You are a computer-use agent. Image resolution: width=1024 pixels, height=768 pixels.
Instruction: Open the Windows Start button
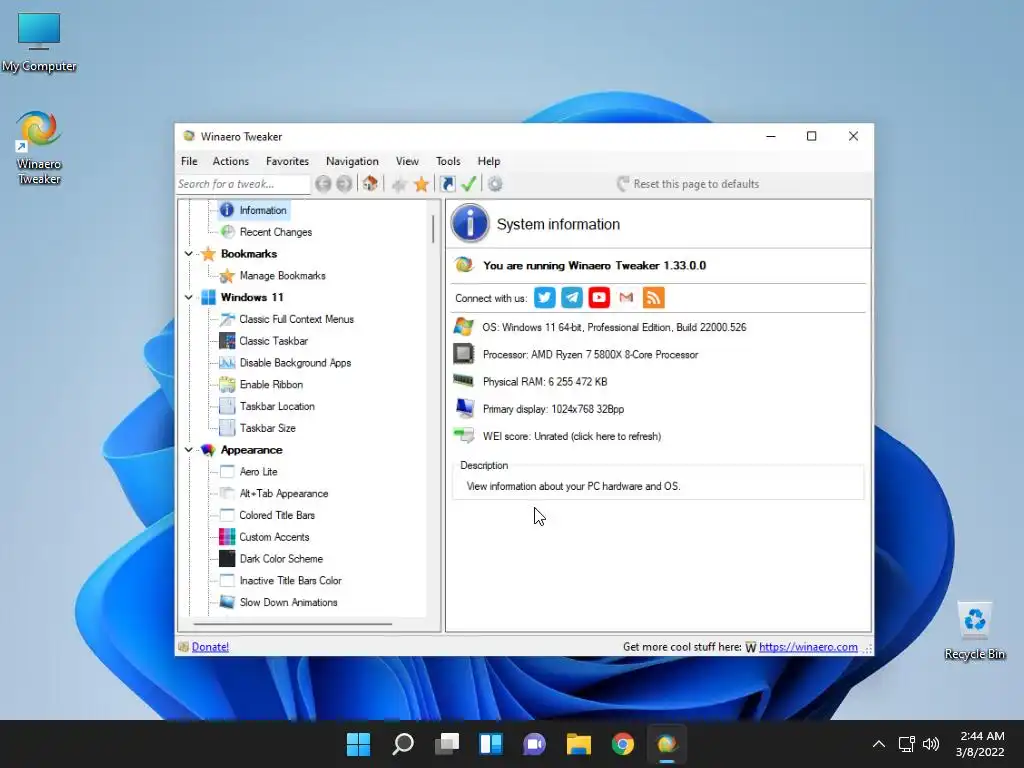(359, 744)
